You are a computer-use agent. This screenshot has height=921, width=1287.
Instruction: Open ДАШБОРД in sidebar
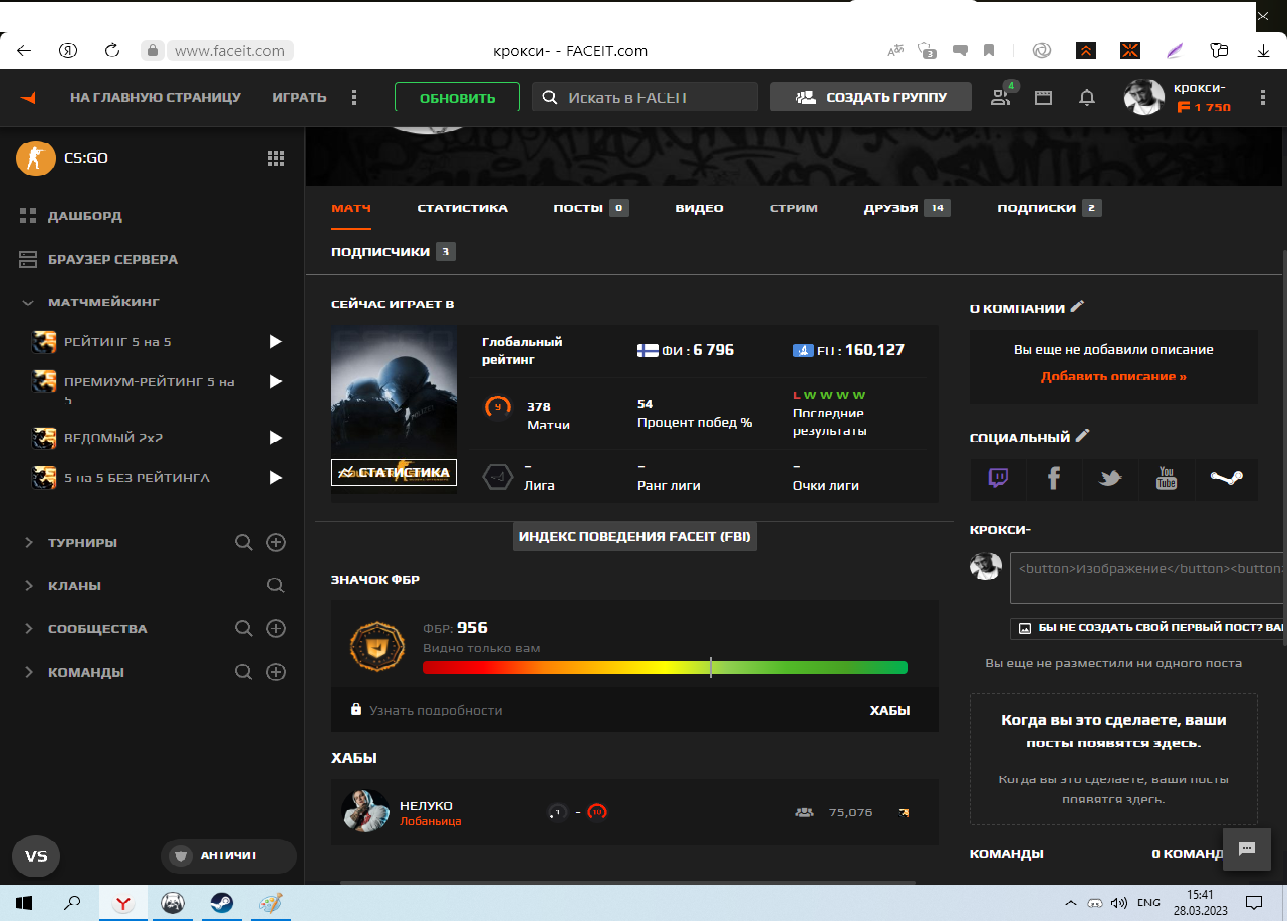point(85,215)
